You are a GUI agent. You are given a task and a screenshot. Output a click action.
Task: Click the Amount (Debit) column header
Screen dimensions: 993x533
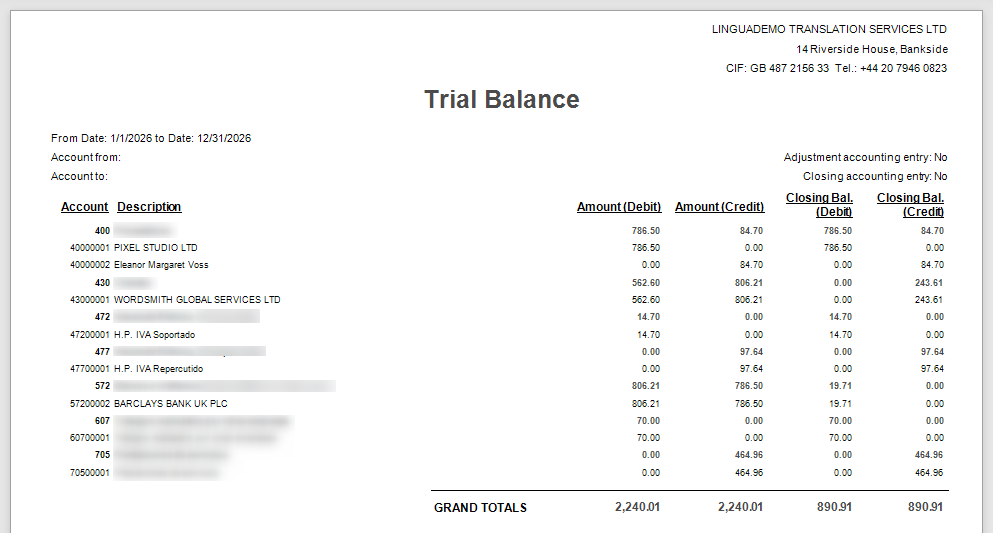pos(619,206)
